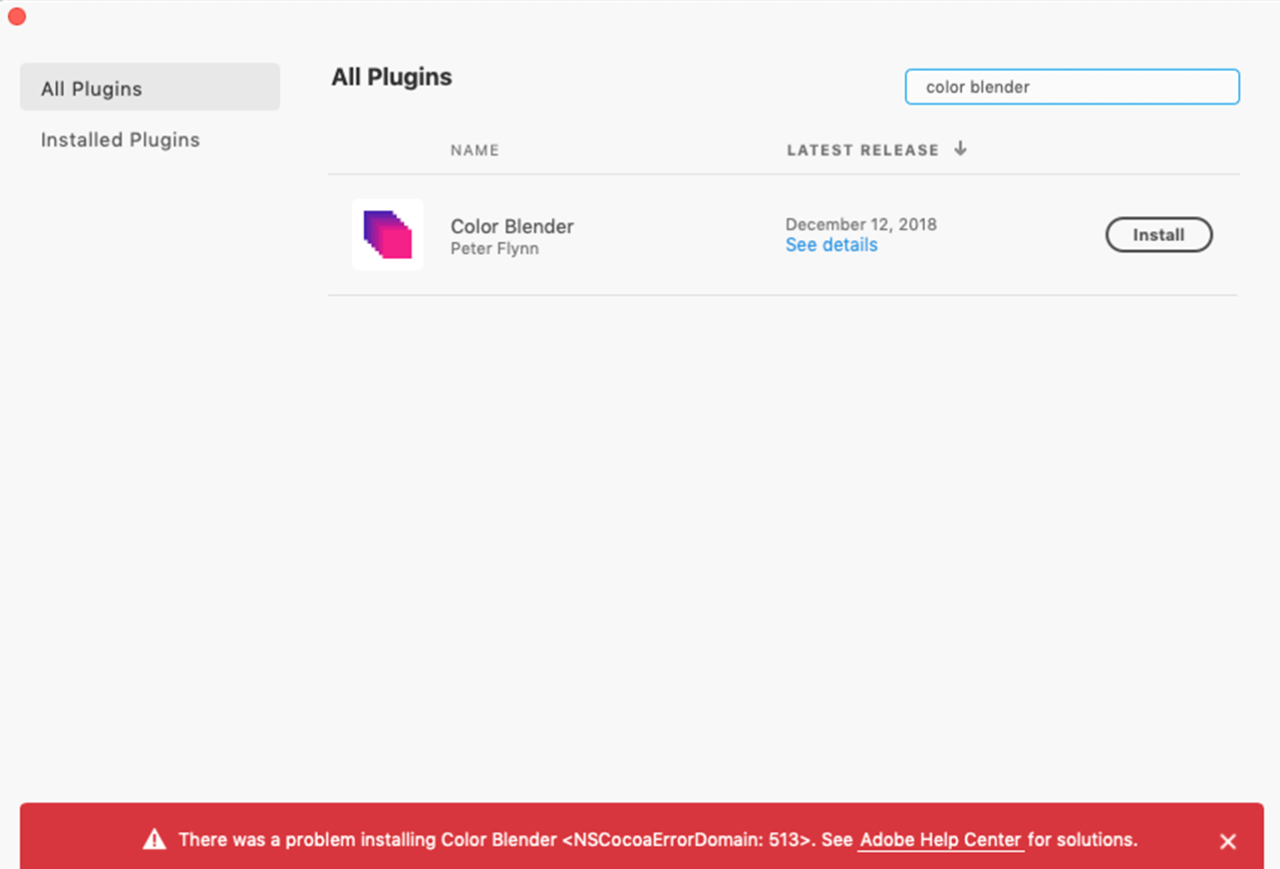Click the NSCocoaErrorDomain 513 error code text
Image resolution: width=1280 pixels, height=869 pixels.
(687, 840)
